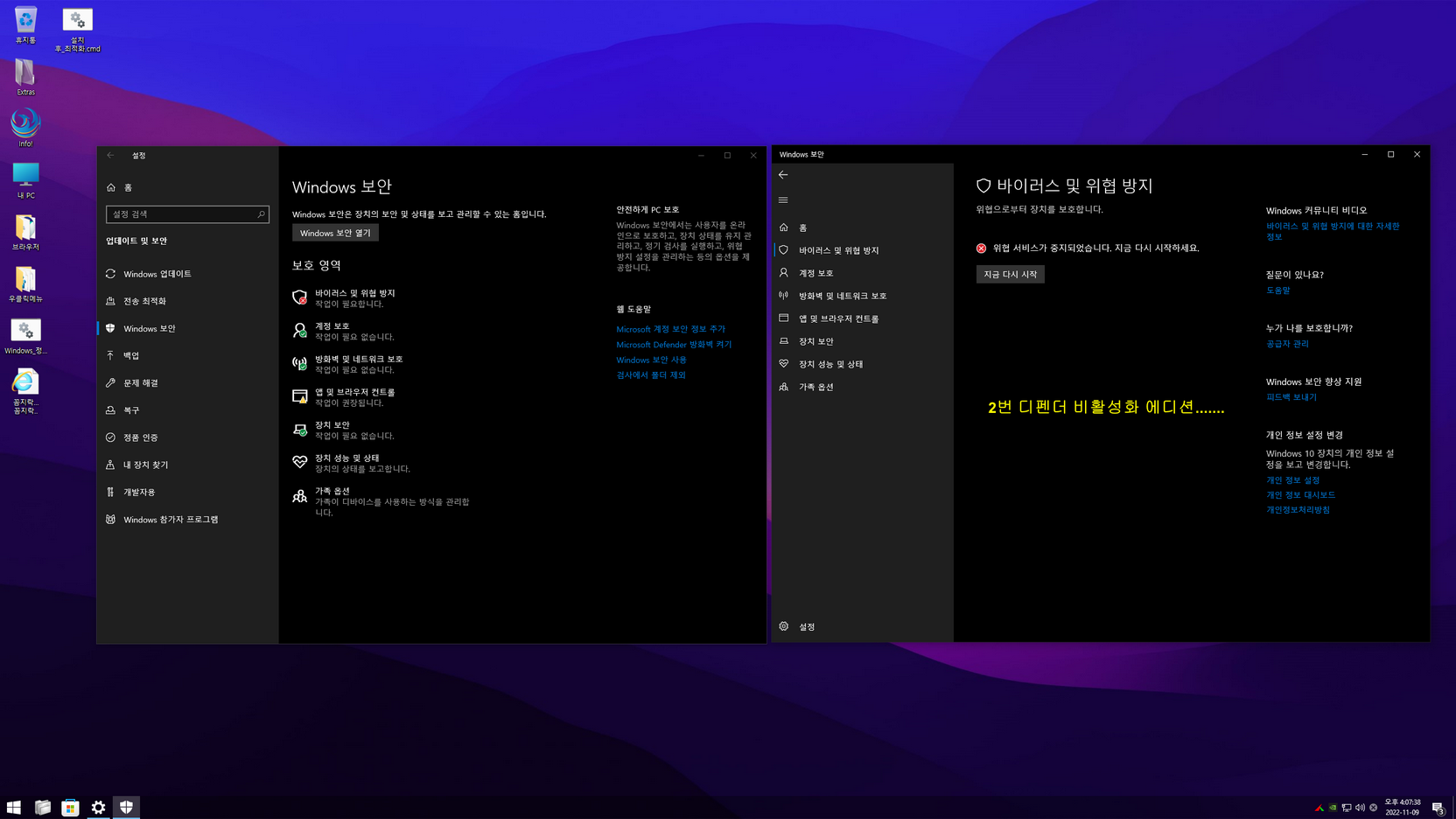Select Windows 보안 in Settings sidebar
This screenshot has height=819, width=1456.
coord(187,328)
